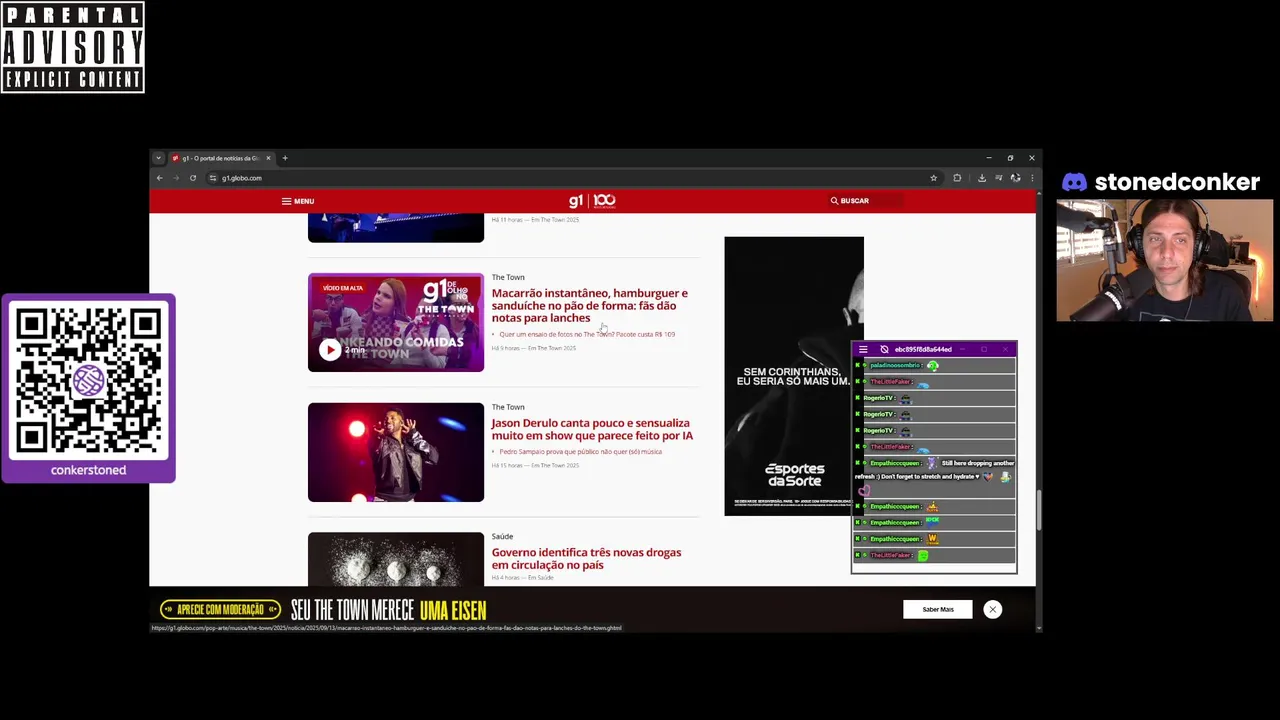
Task: Click the browser forward arrow
Action: pos(176,178)
